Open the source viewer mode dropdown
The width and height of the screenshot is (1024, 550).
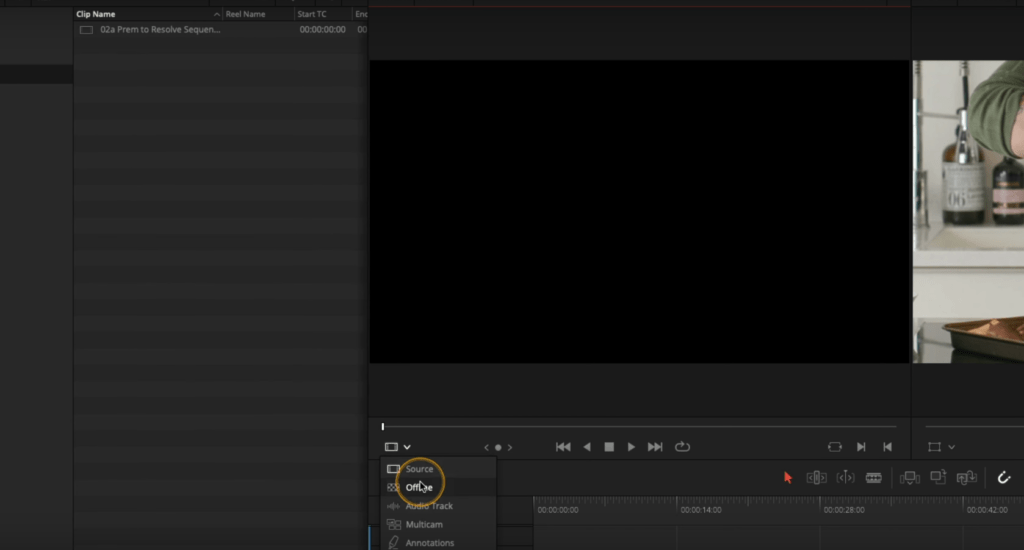398,447
